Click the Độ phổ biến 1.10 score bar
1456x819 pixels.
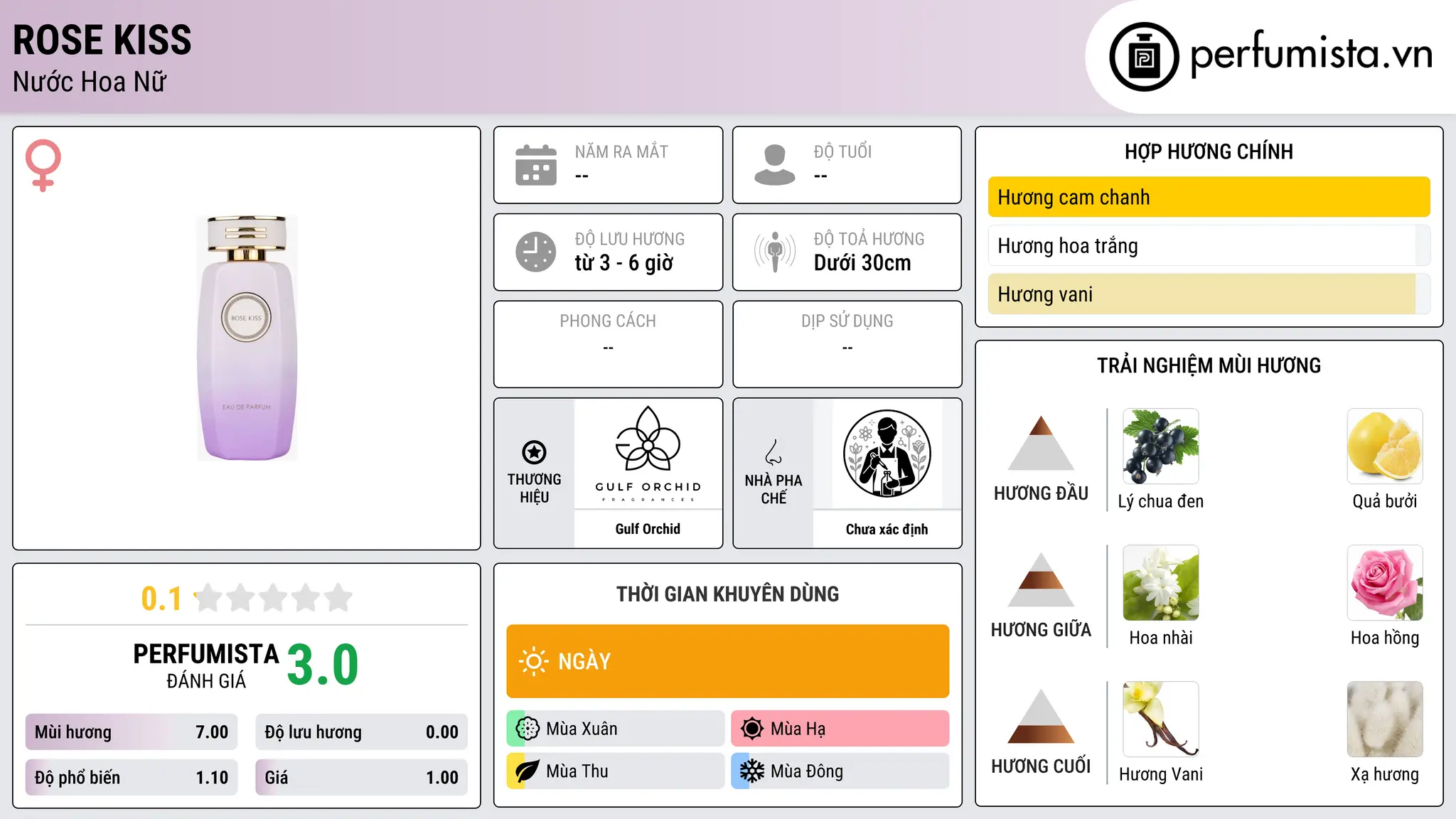pos(132,778)
